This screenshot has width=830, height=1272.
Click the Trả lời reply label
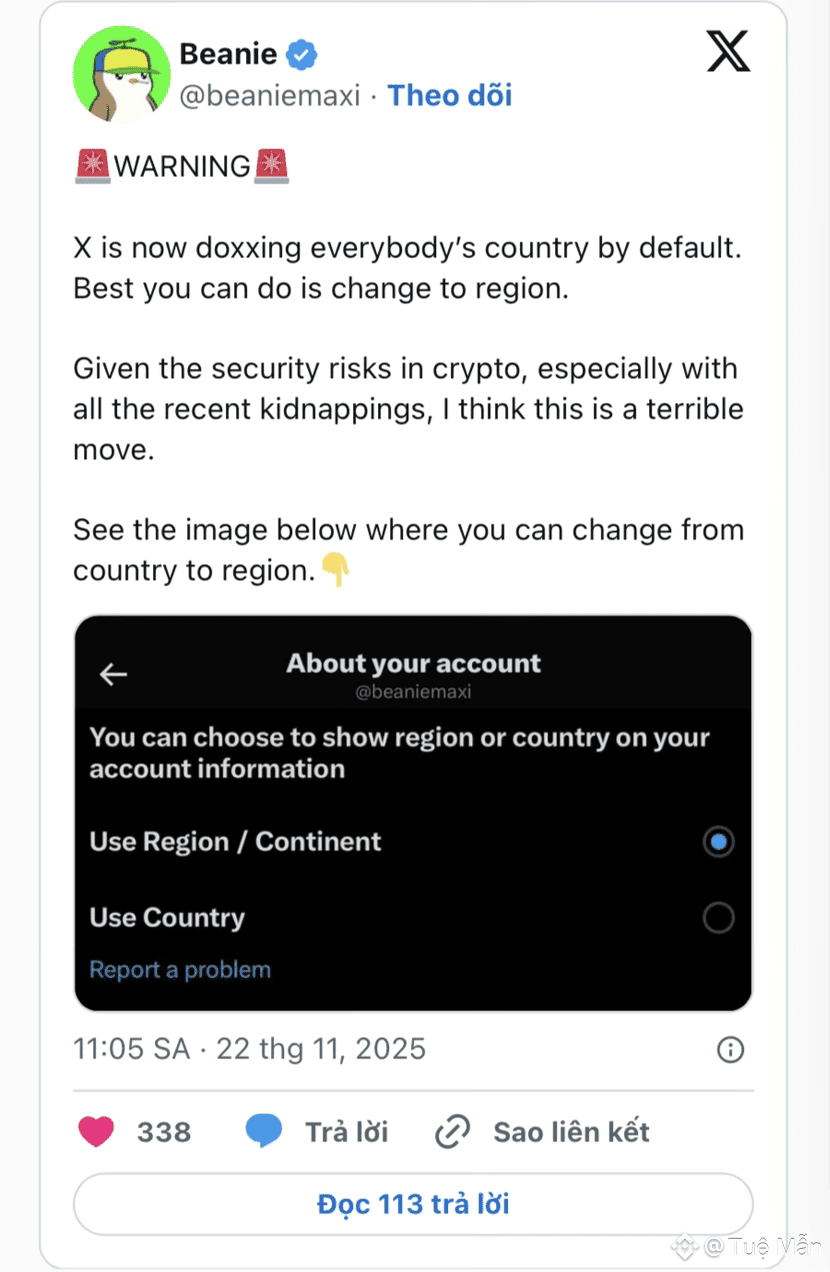coord(347,1132)
